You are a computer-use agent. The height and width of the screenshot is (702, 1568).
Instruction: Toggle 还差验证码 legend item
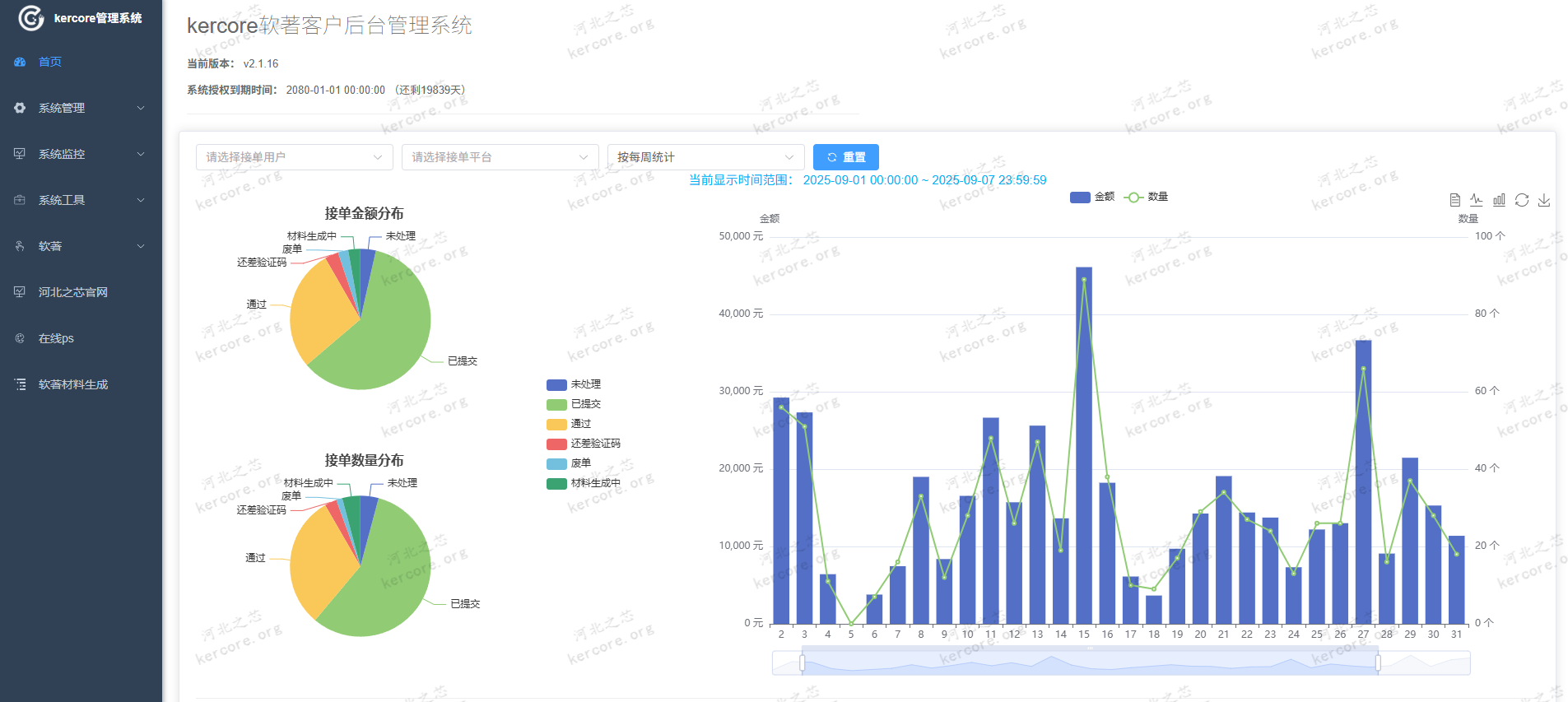click(584, 444)
